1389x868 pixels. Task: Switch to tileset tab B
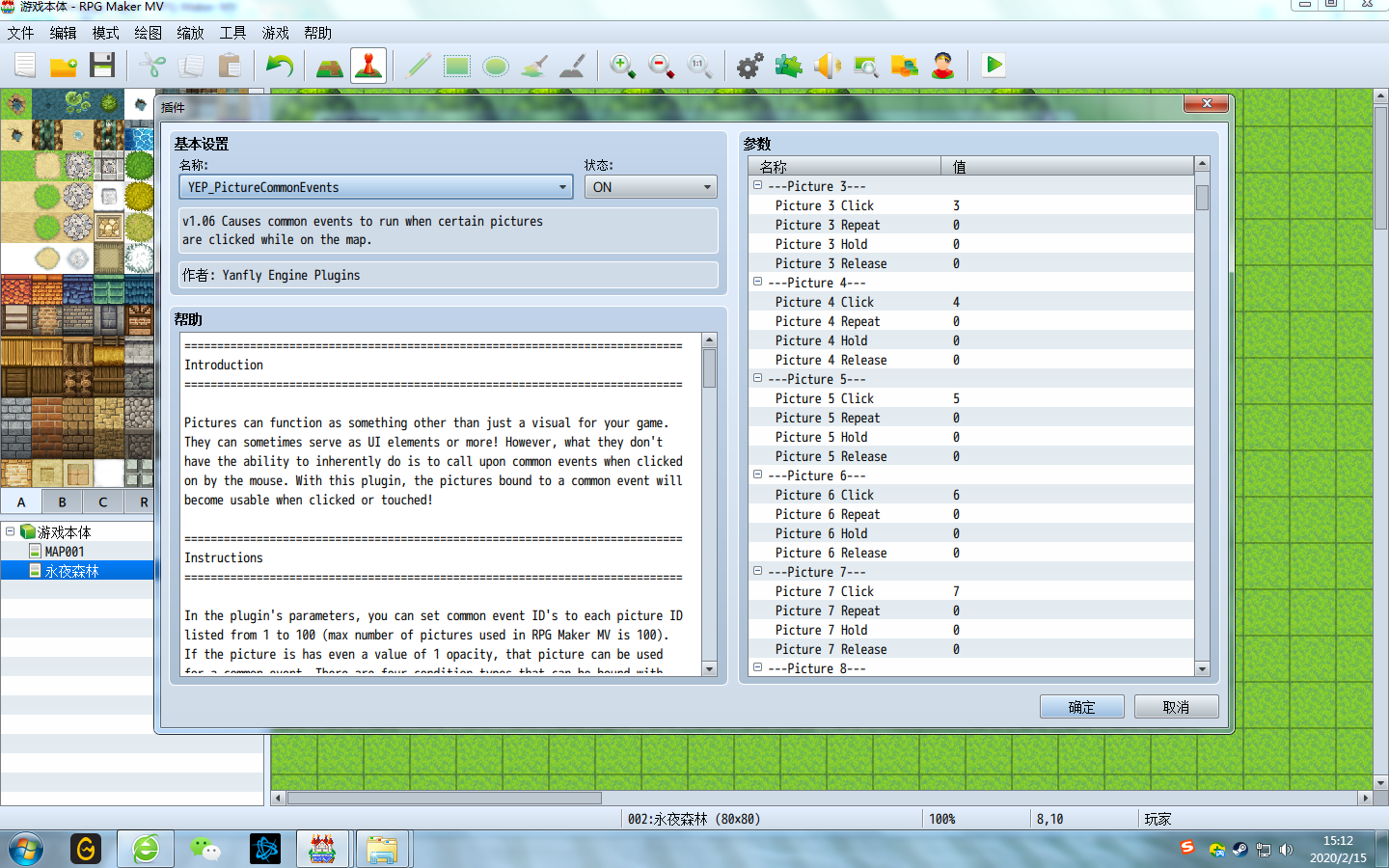tap(63, 502)
